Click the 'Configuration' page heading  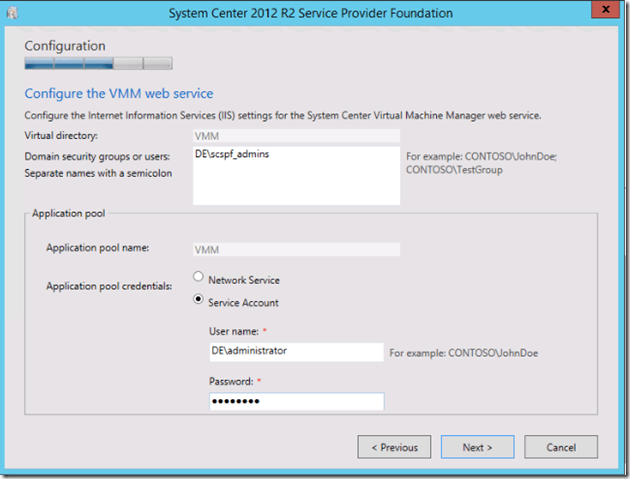[x=64, y=46]
